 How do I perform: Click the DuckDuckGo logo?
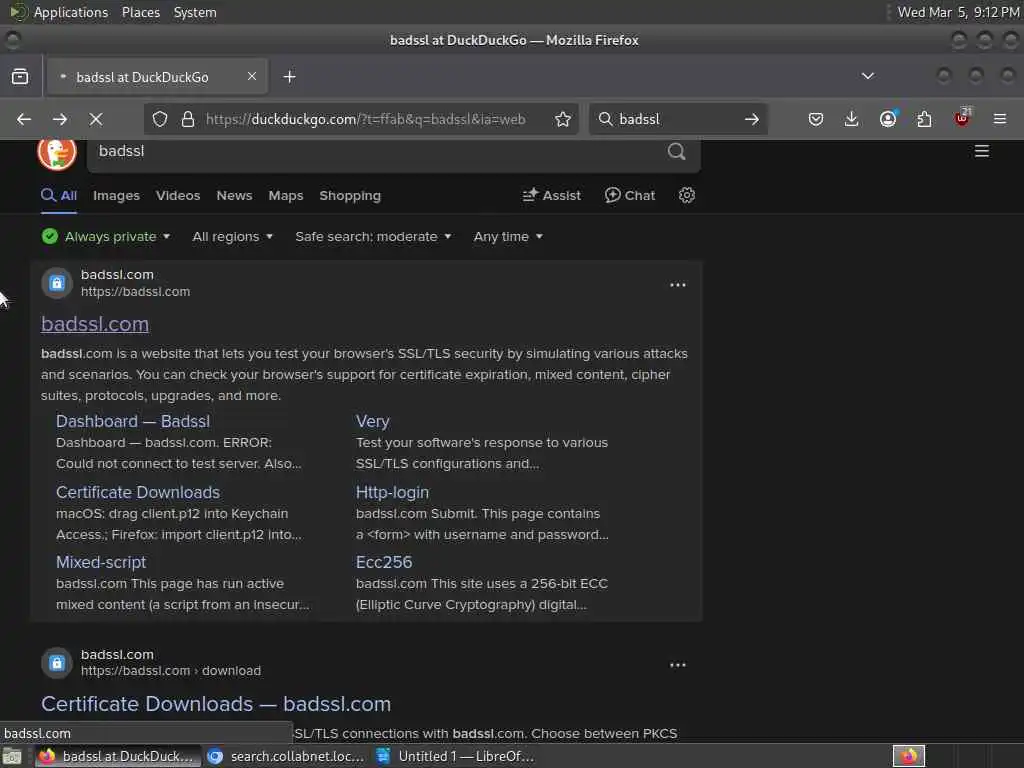tap(57, 153)
